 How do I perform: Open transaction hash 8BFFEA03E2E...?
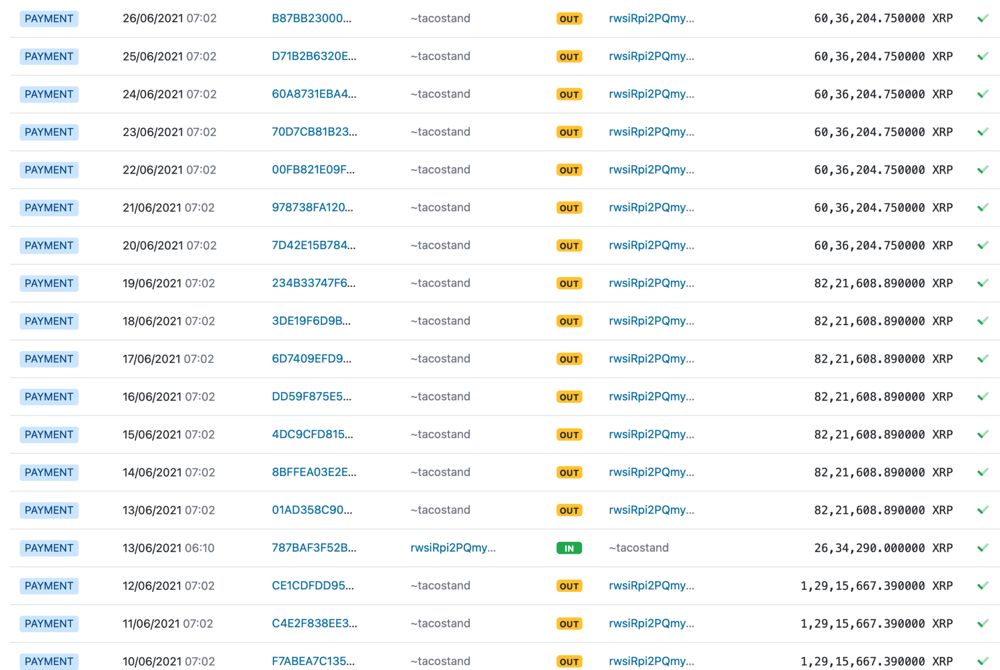coord(314,472)
